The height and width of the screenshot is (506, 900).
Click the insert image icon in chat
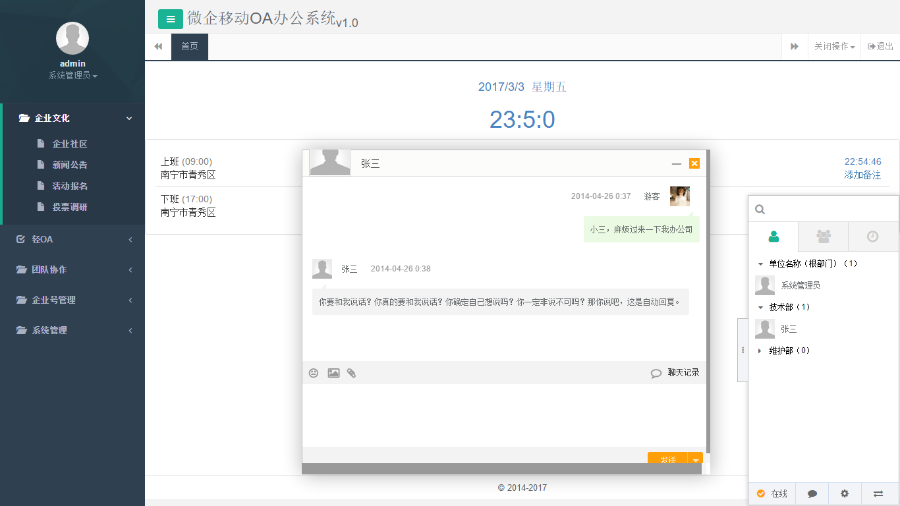[333, 373]
